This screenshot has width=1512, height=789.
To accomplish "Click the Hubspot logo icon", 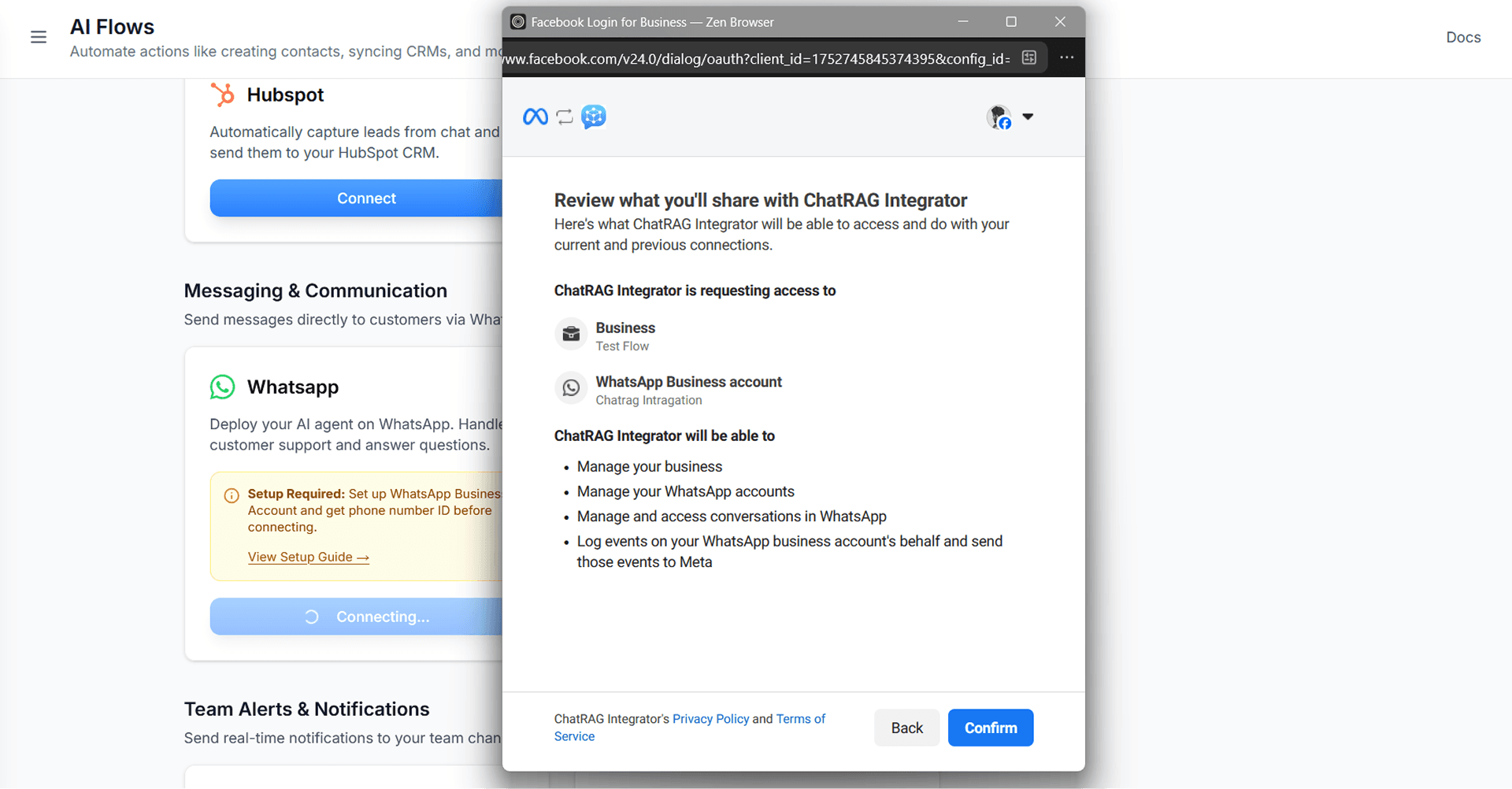I will [223, 94].
